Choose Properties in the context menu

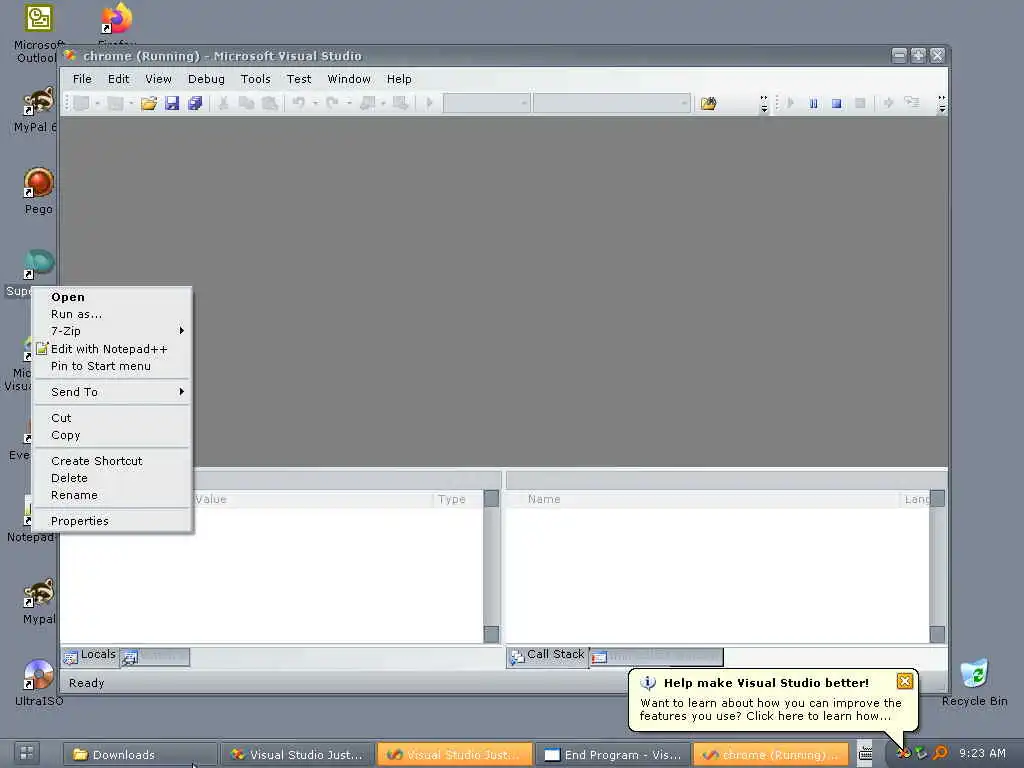click(112, 521)
